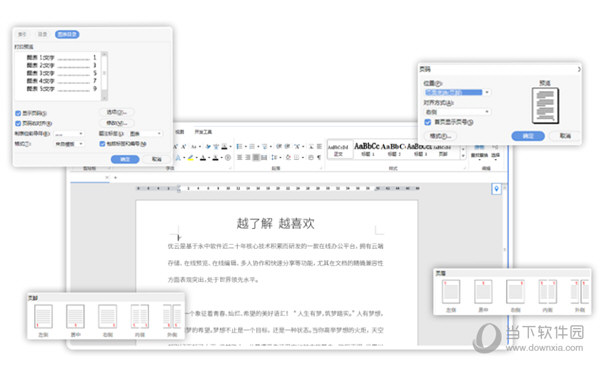
Task: Choose 右侧 layout in 页眉 panel
Action: 515,296
